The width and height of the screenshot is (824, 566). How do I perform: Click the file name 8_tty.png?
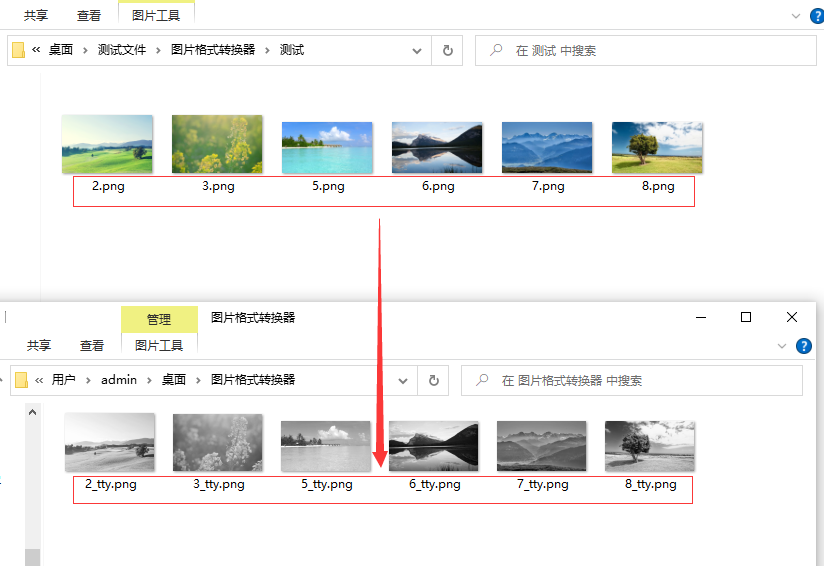[651, 485]
